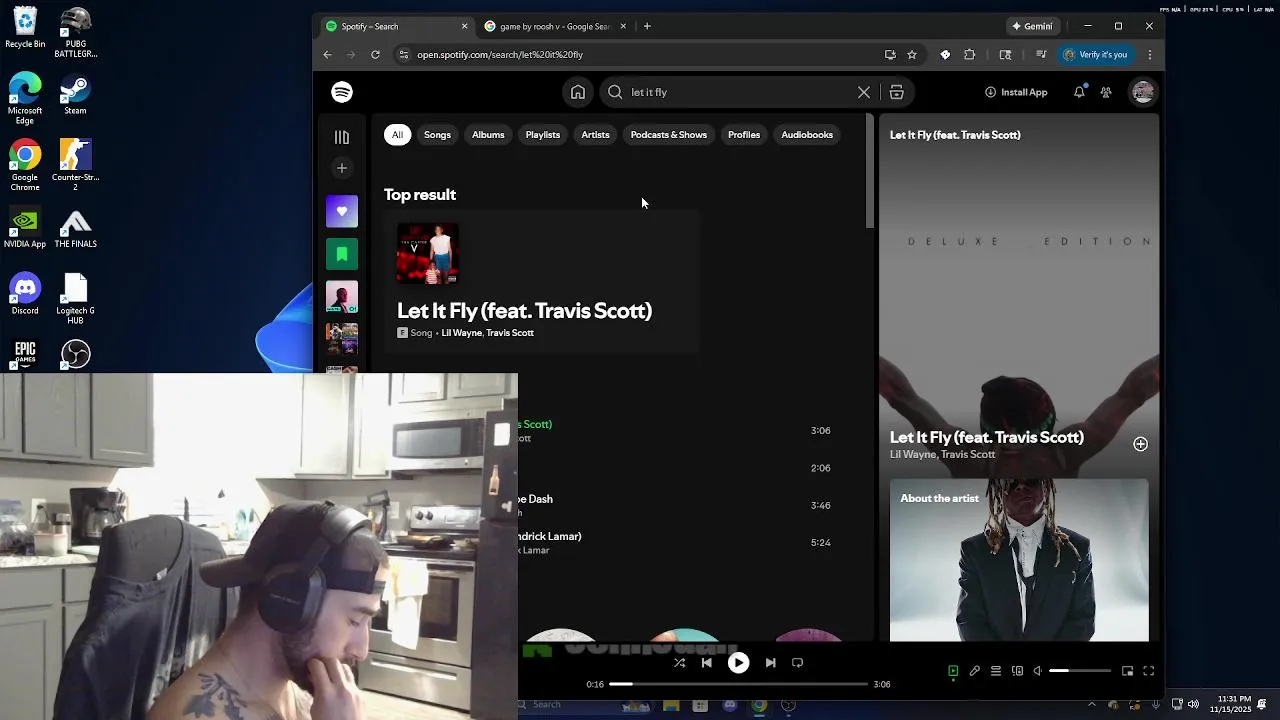Open Google Chrome desktop shortcut
Viewport: 1280px width, 720px height.
(x=25, y=165)
